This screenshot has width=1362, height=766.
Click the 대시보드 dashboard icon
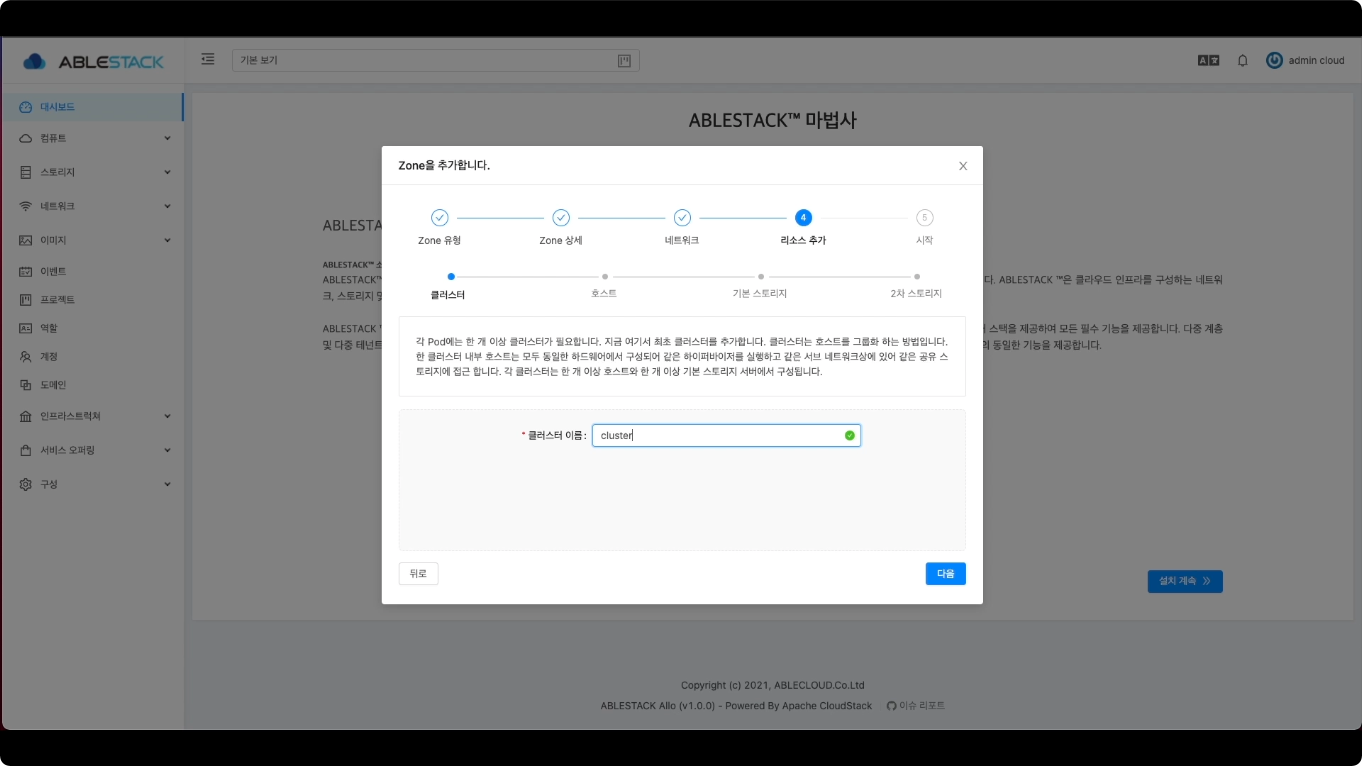[x=26, y=107]
